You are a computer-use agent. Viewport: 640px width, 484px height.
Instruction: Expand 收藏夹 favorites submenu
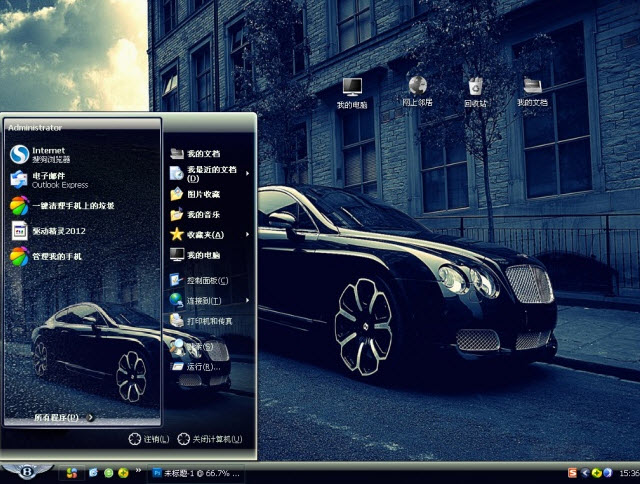(208, 234)
